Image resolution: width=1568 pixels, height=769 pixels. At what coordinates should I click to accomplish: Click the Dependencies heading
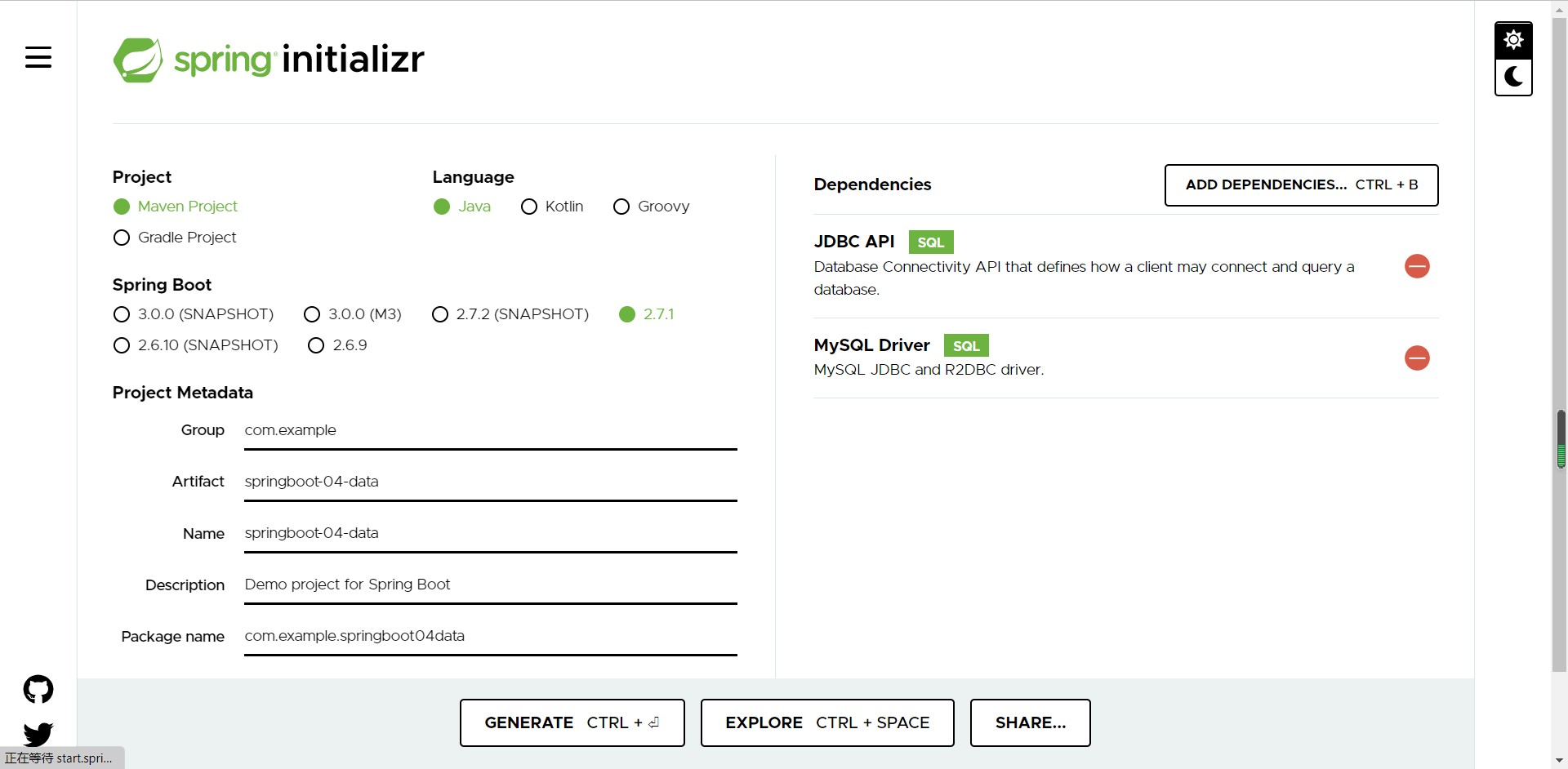coord(872,184)
